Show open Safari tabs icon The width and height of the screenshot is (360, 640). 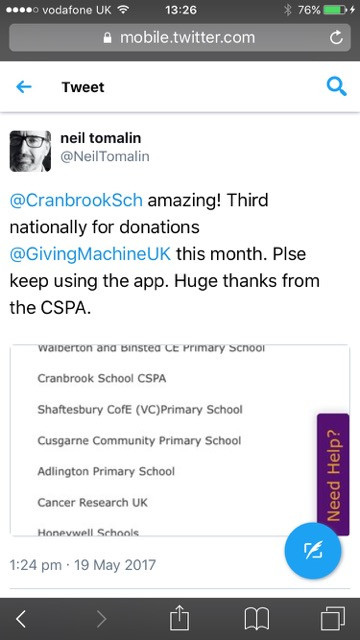click(333, 619)
